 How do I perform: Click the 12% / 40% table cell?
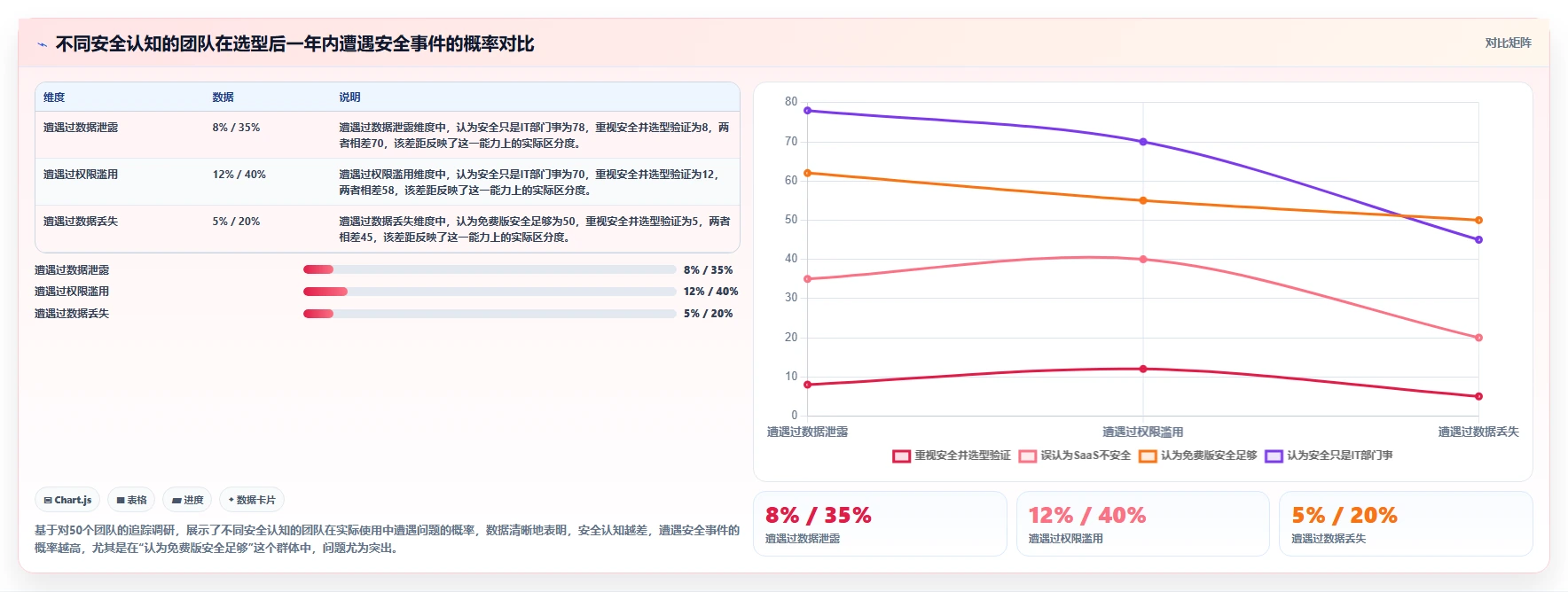[x=239, y=175]
